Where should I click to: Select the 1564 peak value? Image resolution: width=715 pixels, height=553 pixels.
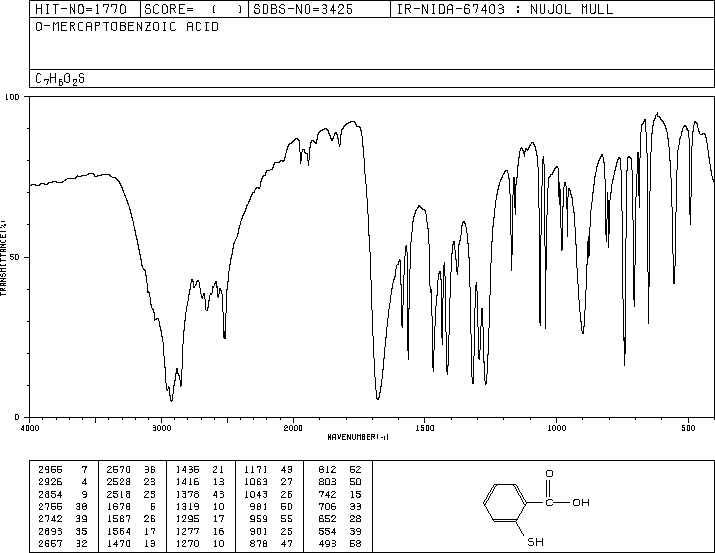coord(119,531)
